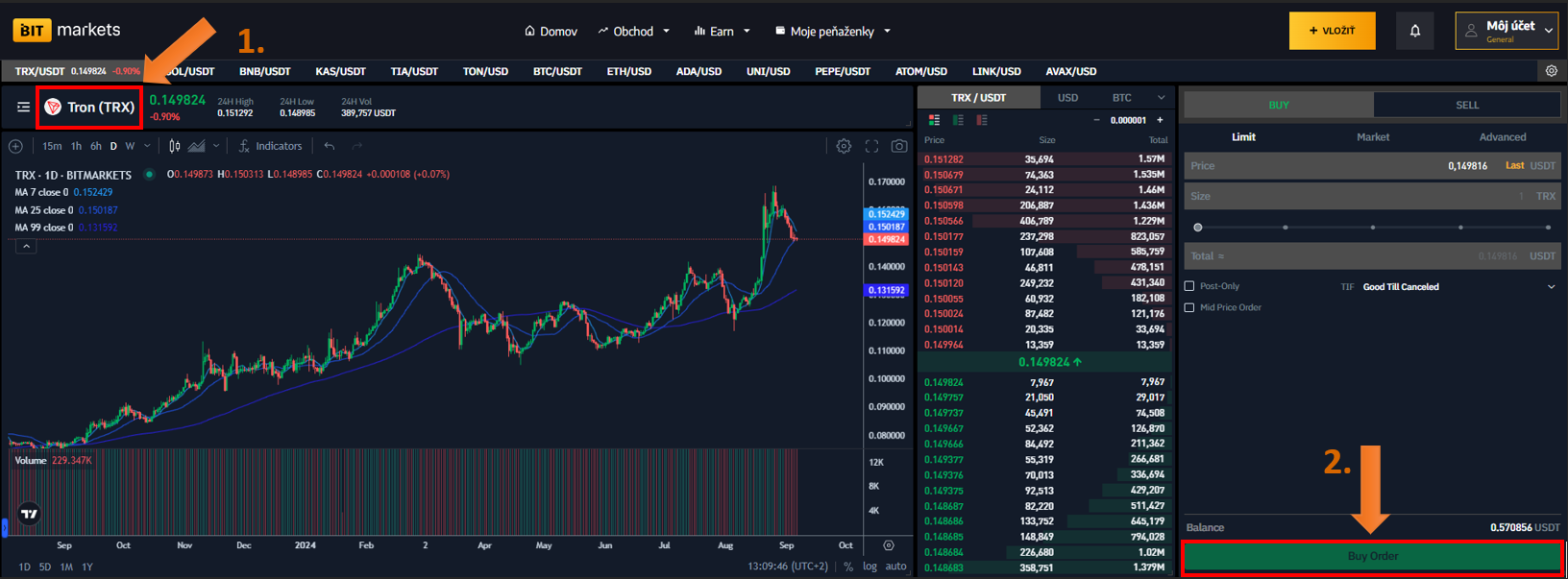Expand the order book market dropdown chevron
The image size is (1568, 579).
(1161, 97)
